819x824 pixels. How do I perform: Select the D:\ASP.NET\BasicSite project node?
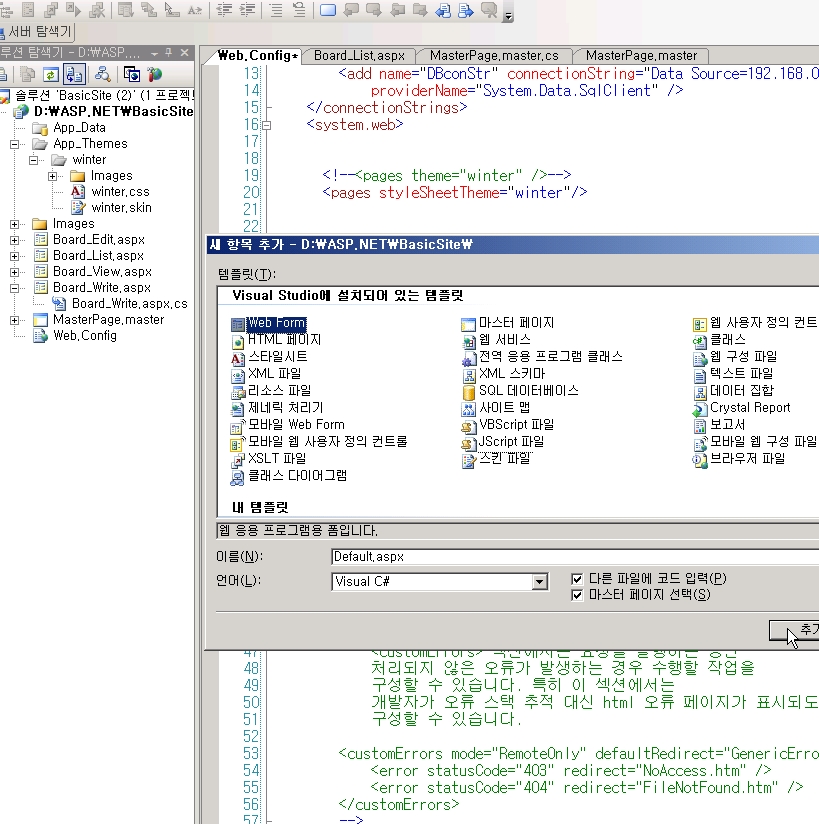point(114,111)
